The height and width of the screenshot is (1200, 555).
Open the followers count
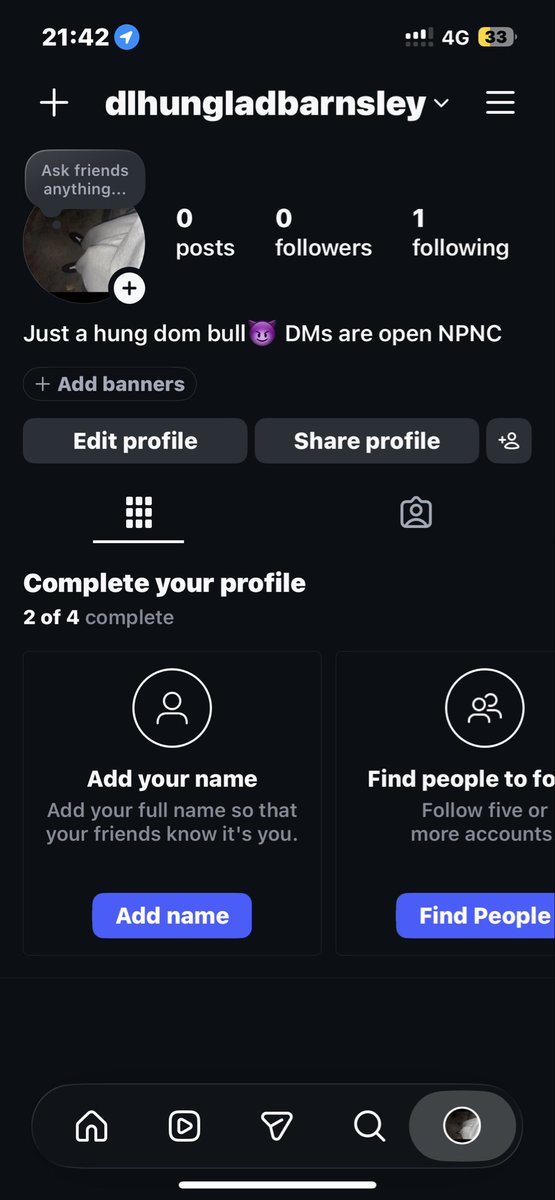click(323, 233)
